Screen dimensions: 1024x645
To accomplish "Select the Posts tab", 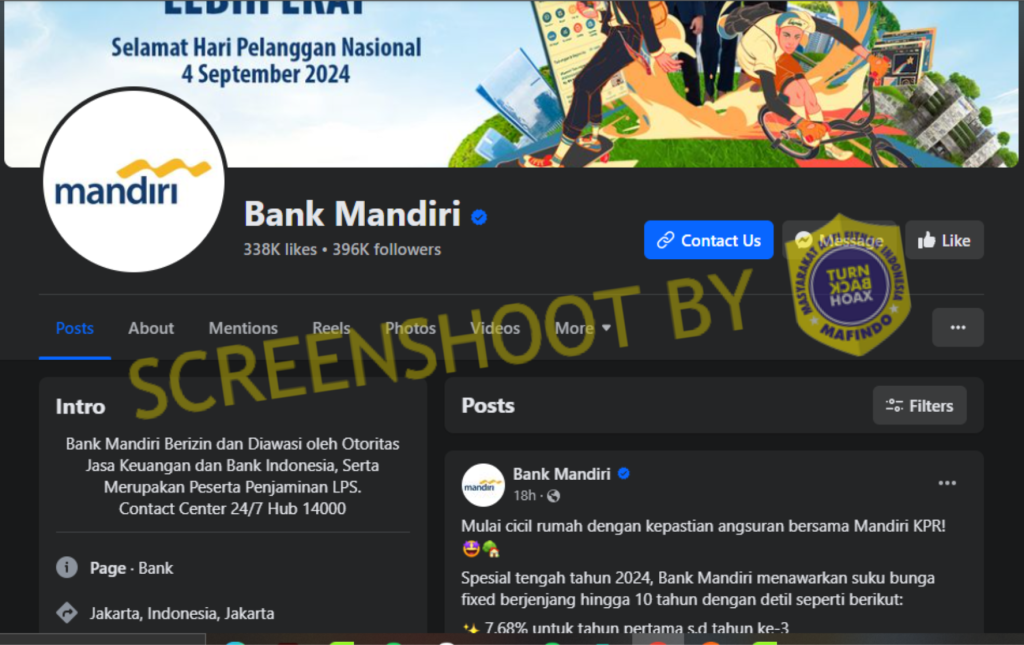I will tap(74, 328).
